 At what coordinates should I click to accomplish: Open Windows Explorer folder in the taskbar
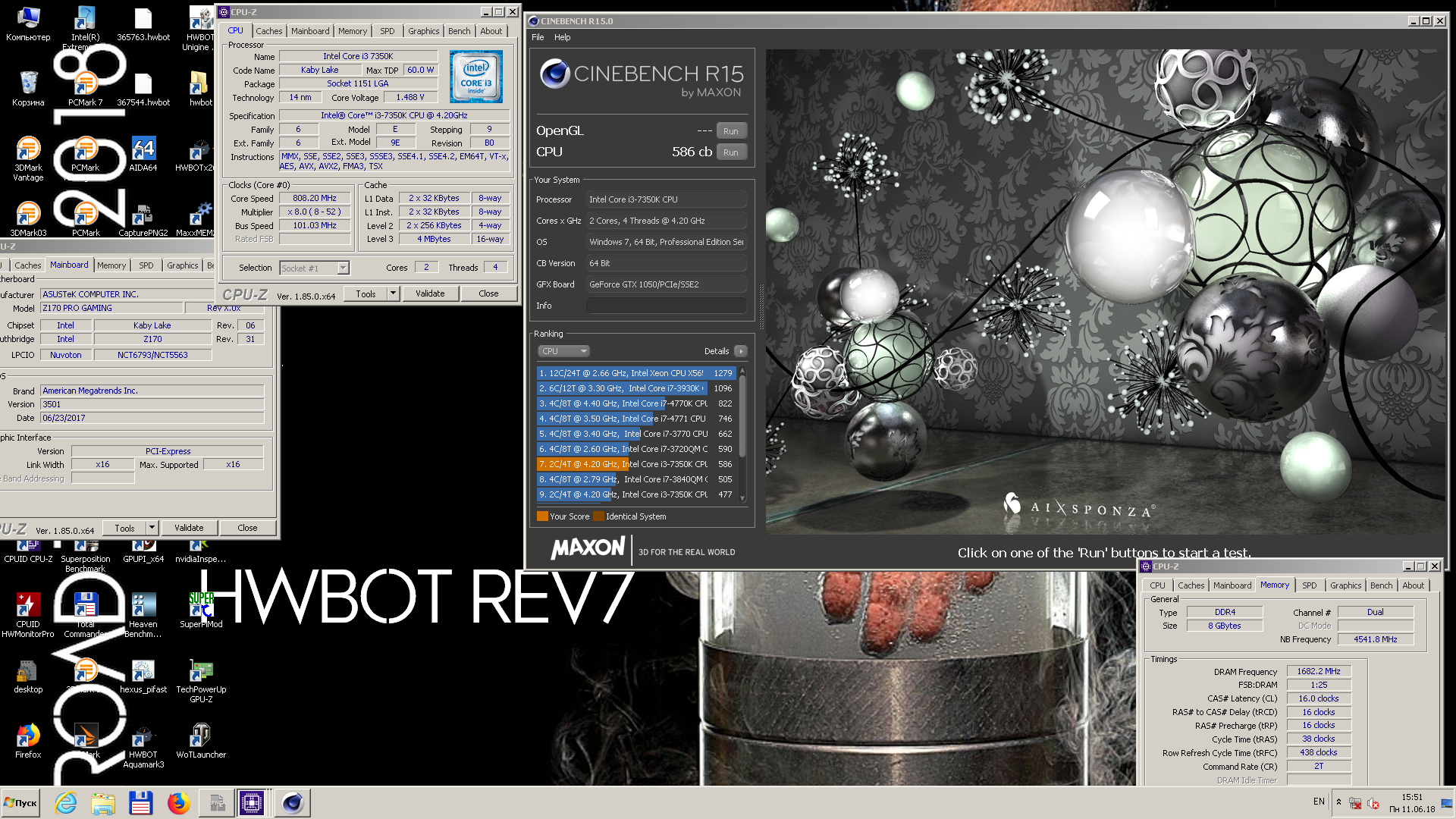(103, 802)
